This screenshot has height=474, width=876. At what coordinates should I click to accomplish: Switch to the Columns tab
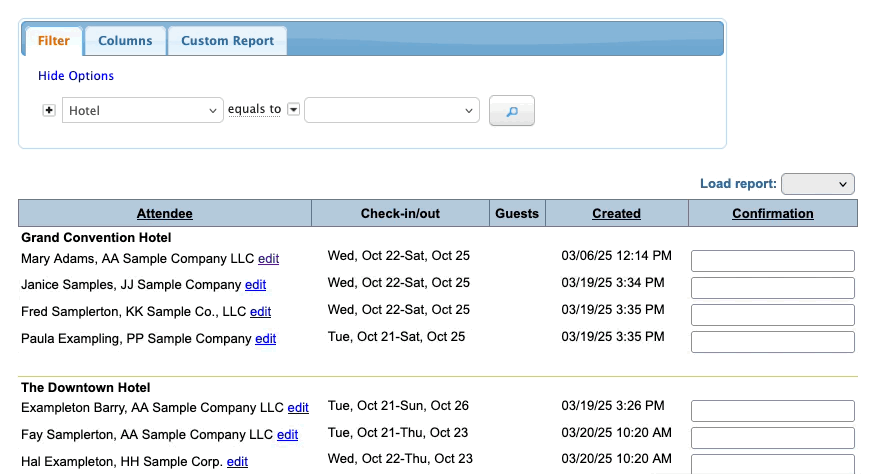(125, 41)
